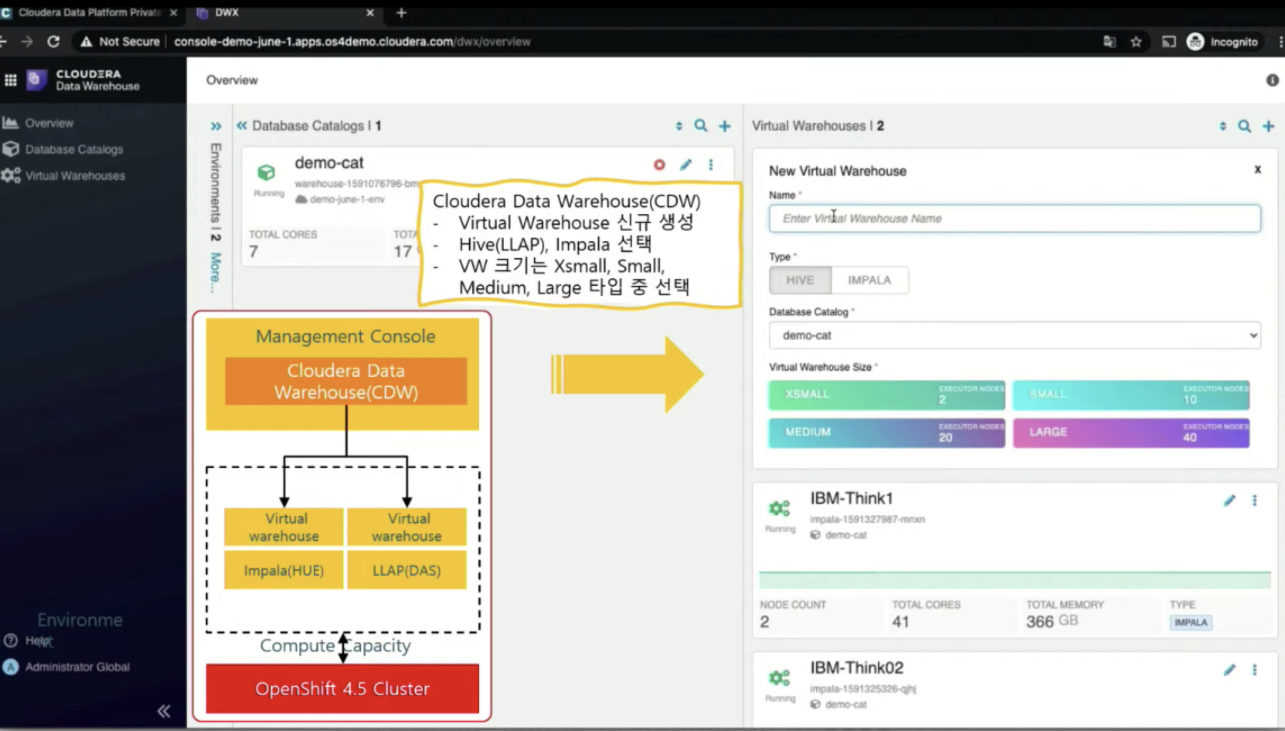Image resolution: width=1285 pixels, height=731 pixels.
Task: Add a new Virtual Warehouse
Action: 1269,126
